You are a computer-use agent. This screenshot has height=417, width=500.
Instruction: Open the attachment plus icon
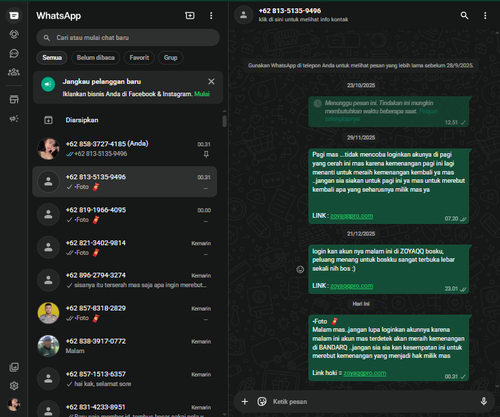click(245, 401)
